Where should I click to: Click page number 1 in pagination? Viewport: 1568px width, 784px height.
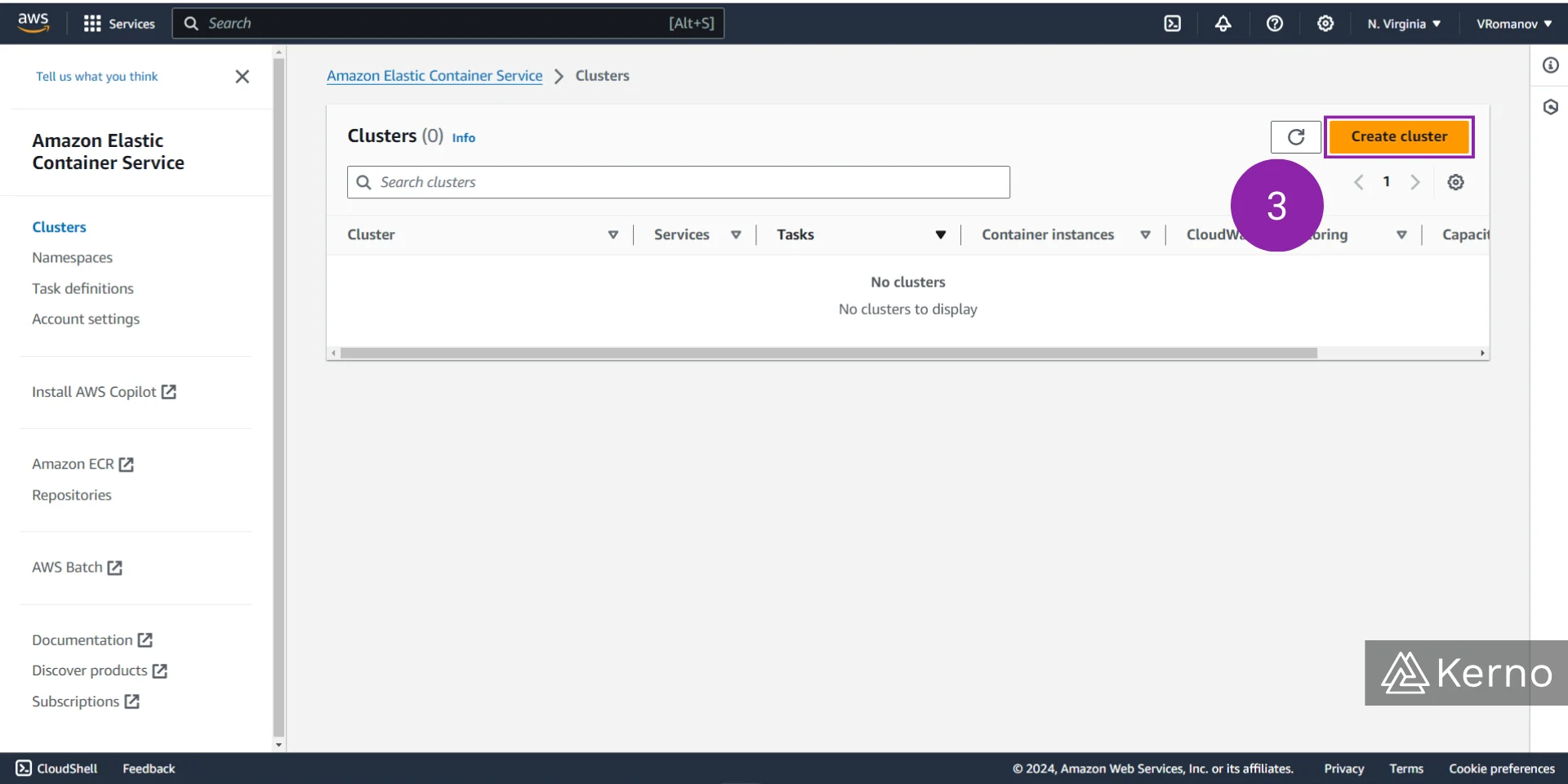coord(1387,181)
